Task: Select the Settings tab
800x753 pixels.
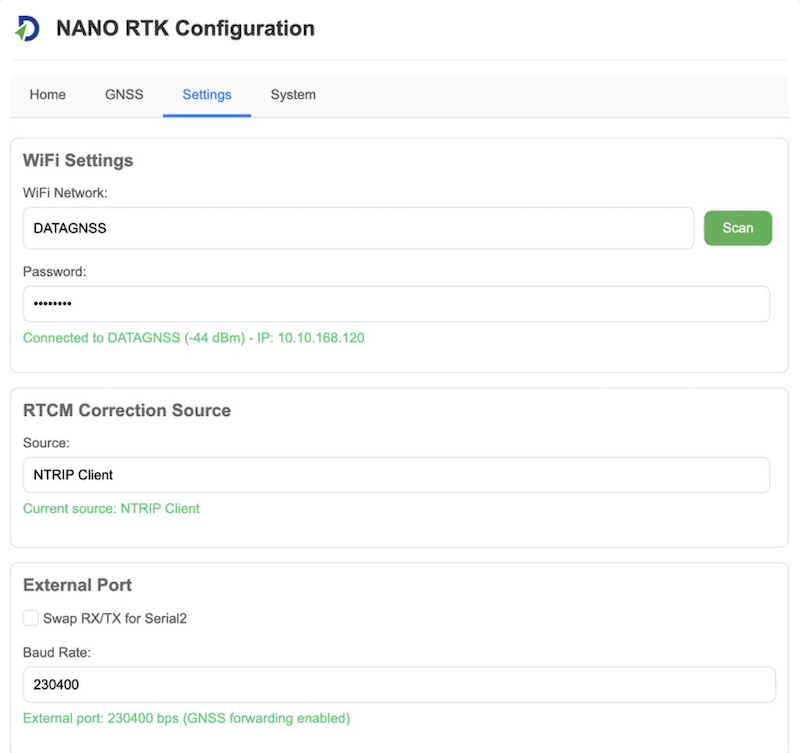Action: coord(207,95)
